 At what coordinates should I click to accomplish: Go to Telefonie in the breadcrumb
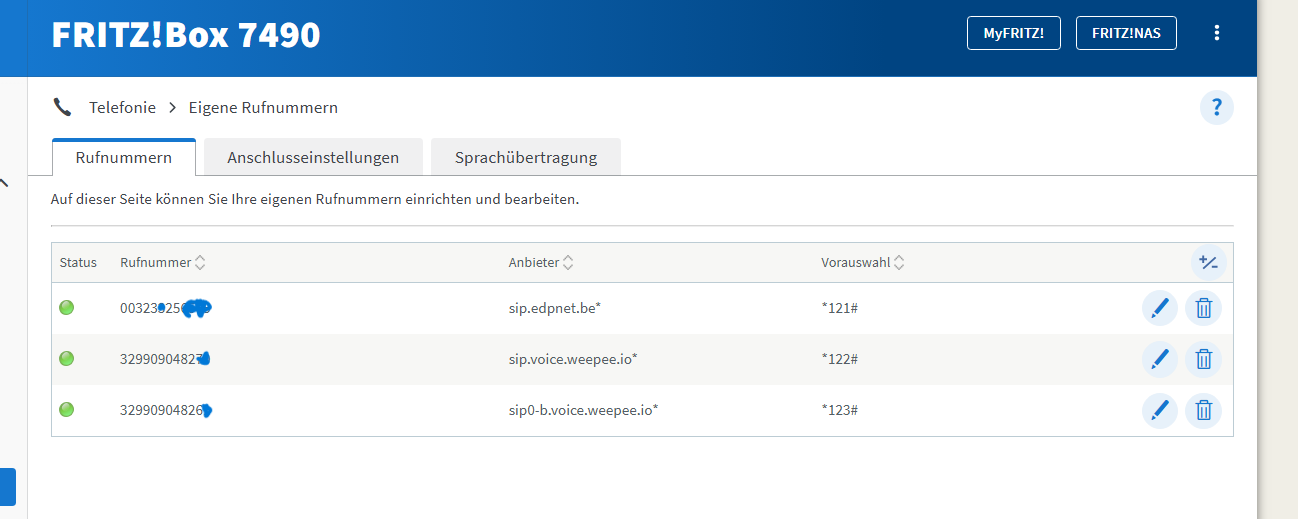(x=122, y=107)
